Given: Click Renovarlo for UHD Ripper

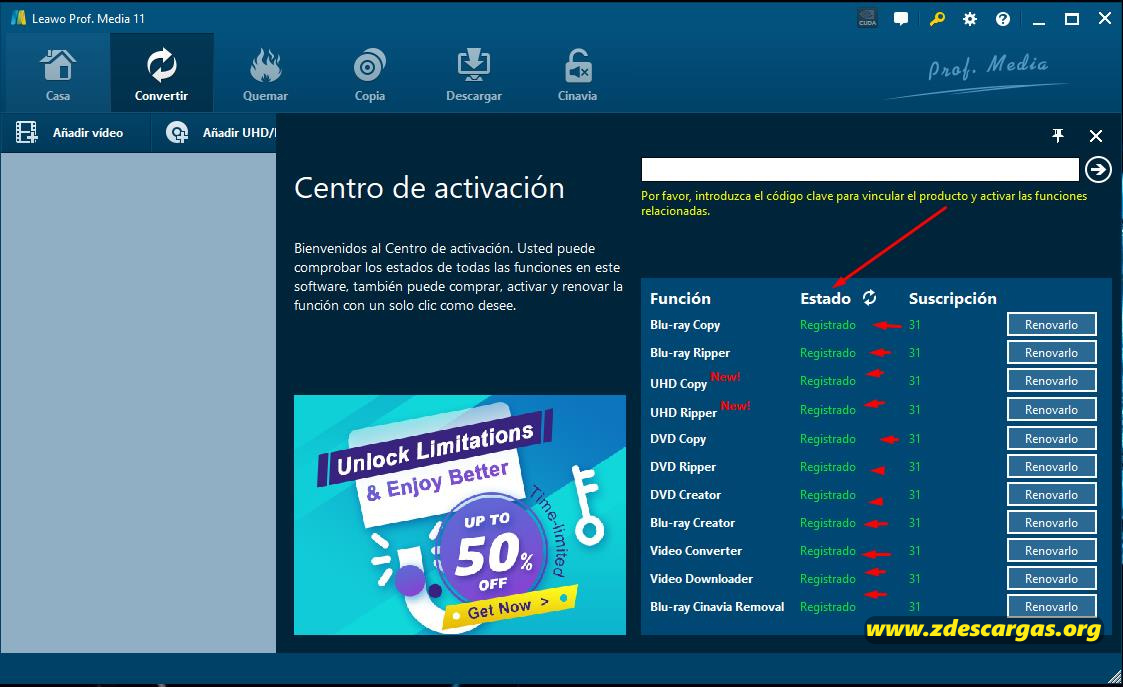Looking at the screenshot, I should coord(1051,410).
